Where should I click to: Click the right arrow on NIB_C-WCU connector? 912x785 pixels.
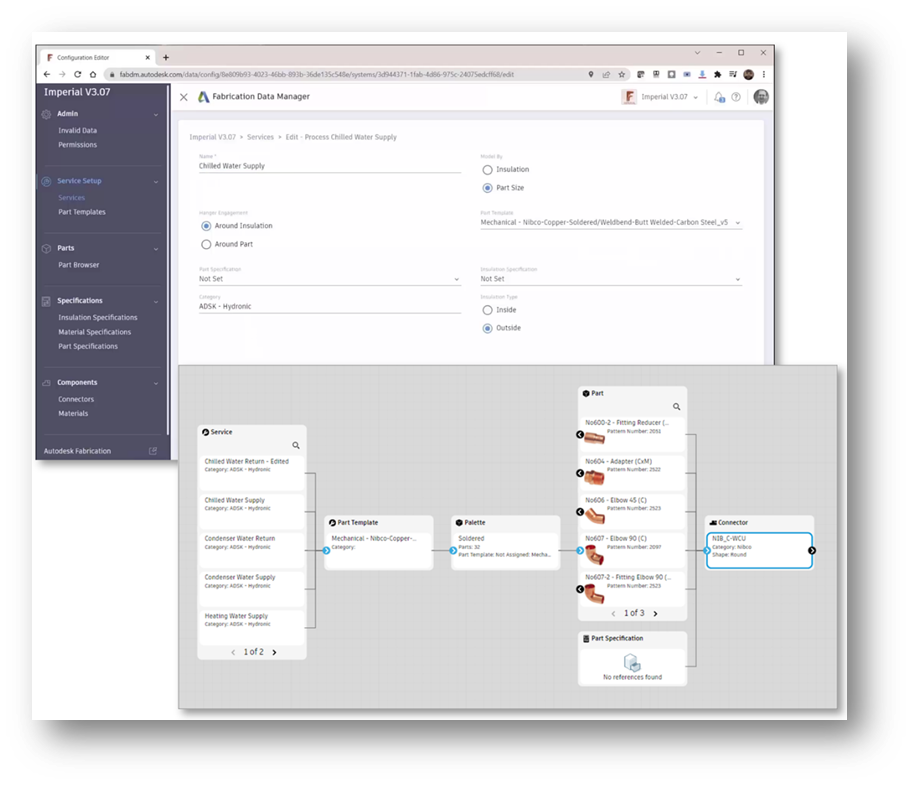(x=812, y=551)
